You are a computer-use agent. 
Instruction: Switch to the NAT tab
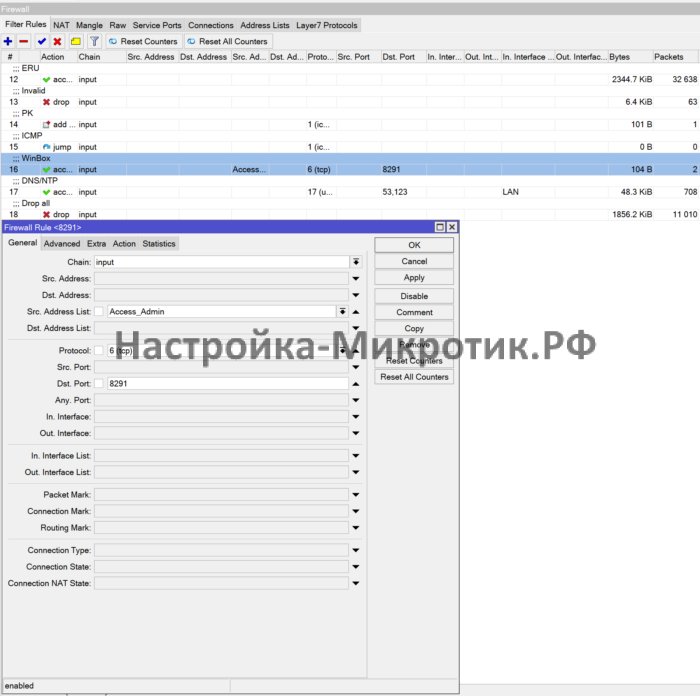[x=61, y=25]
